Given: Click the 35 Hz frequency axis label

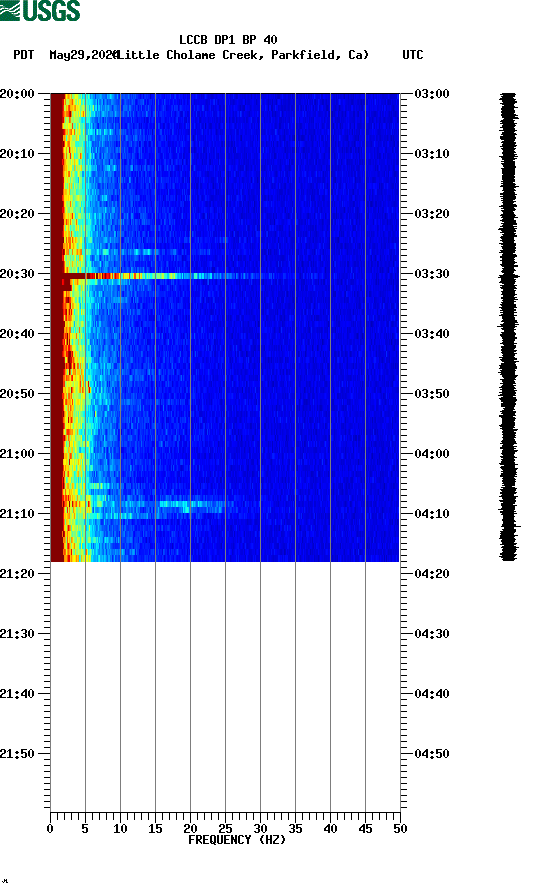Looking at the screenshot, I should (295, 829).
